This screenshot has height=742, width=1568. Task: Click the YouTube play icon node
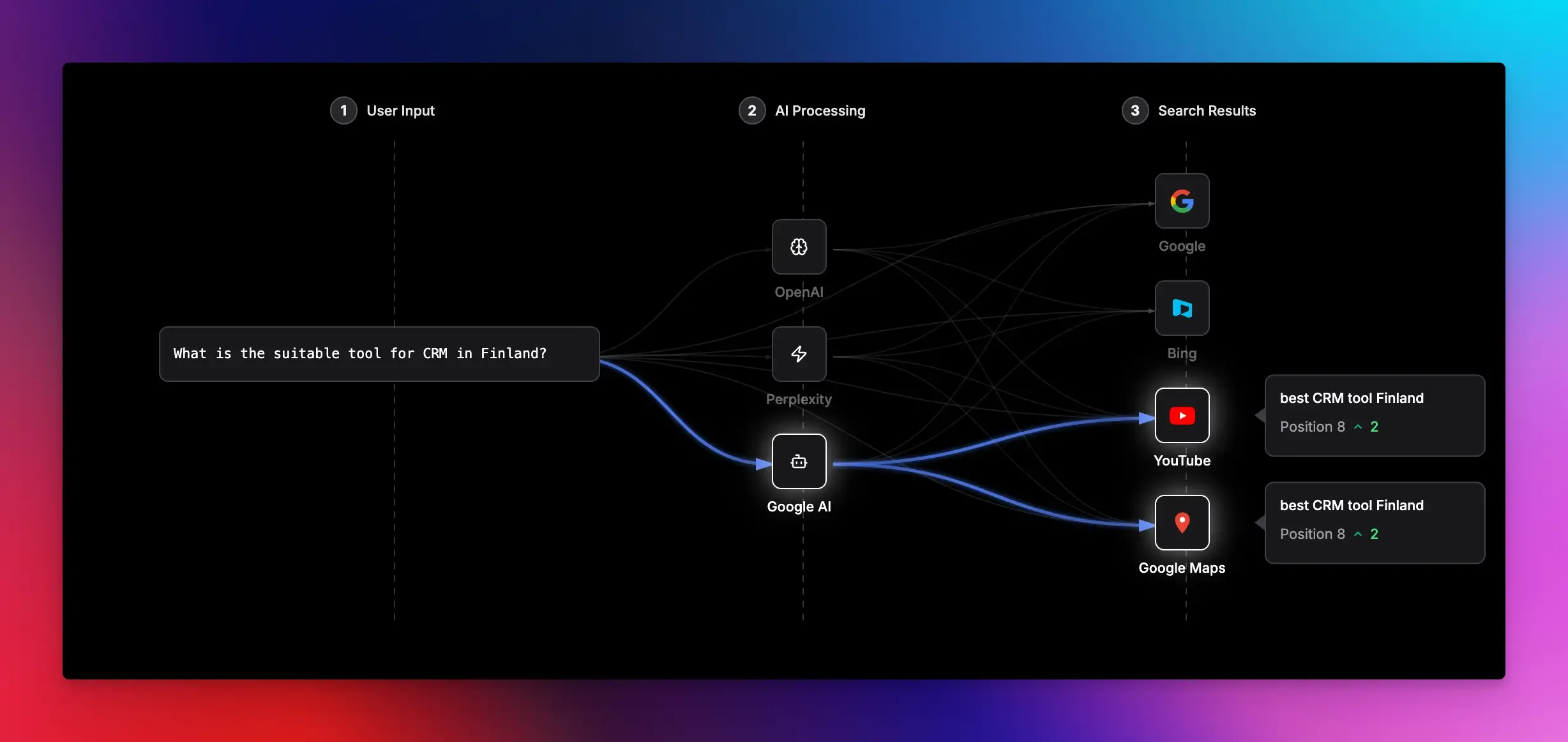point(1182,416)
